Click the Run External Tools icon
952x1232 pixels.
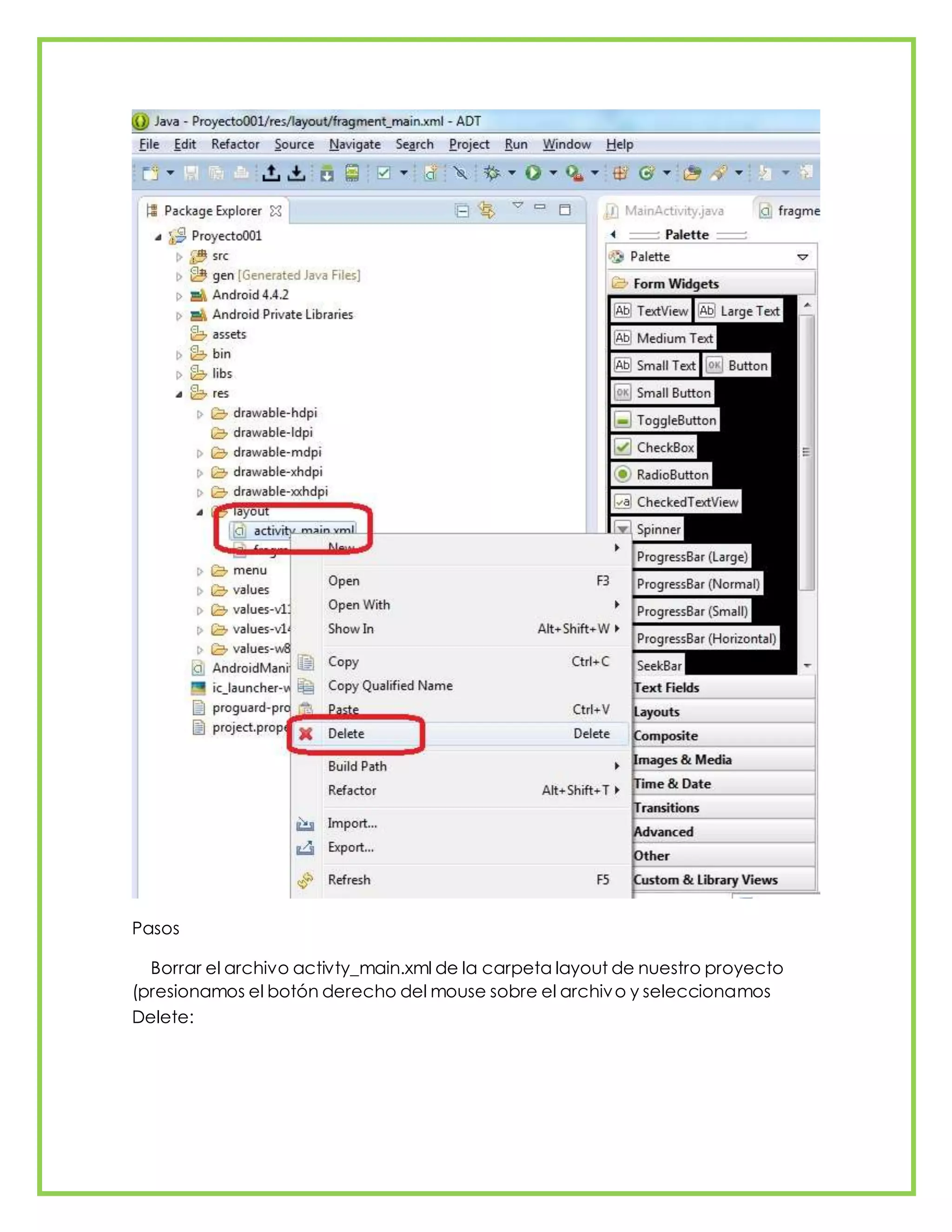(574, 172)
